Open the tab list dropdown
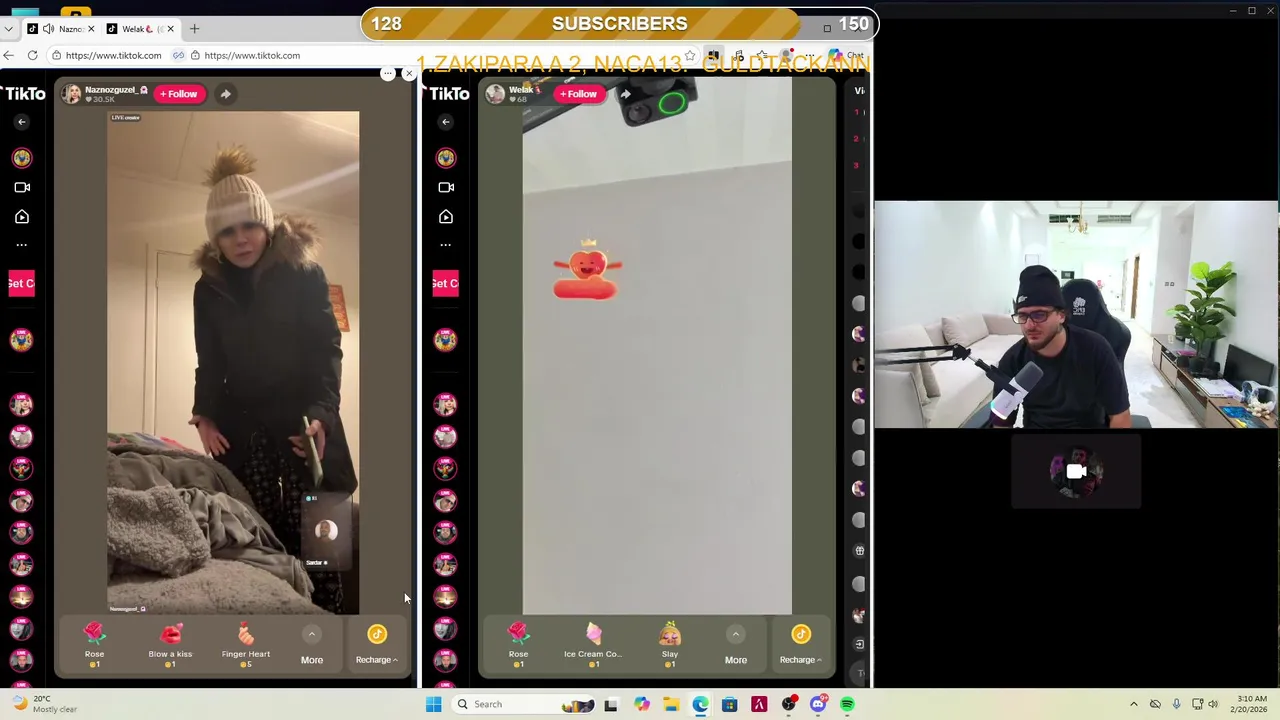This screenshot has width=1280, height=720. coord(9,29)
